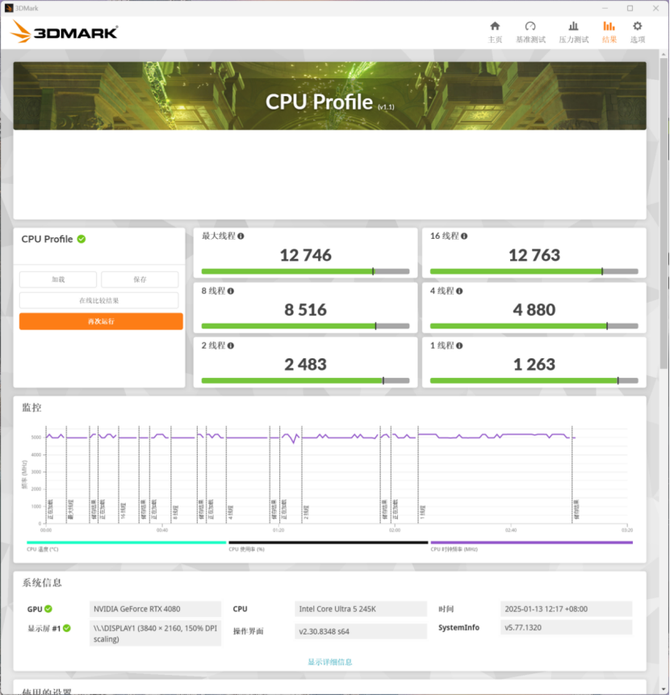Click info icon next to 8 线程

(x=231, y=291)
